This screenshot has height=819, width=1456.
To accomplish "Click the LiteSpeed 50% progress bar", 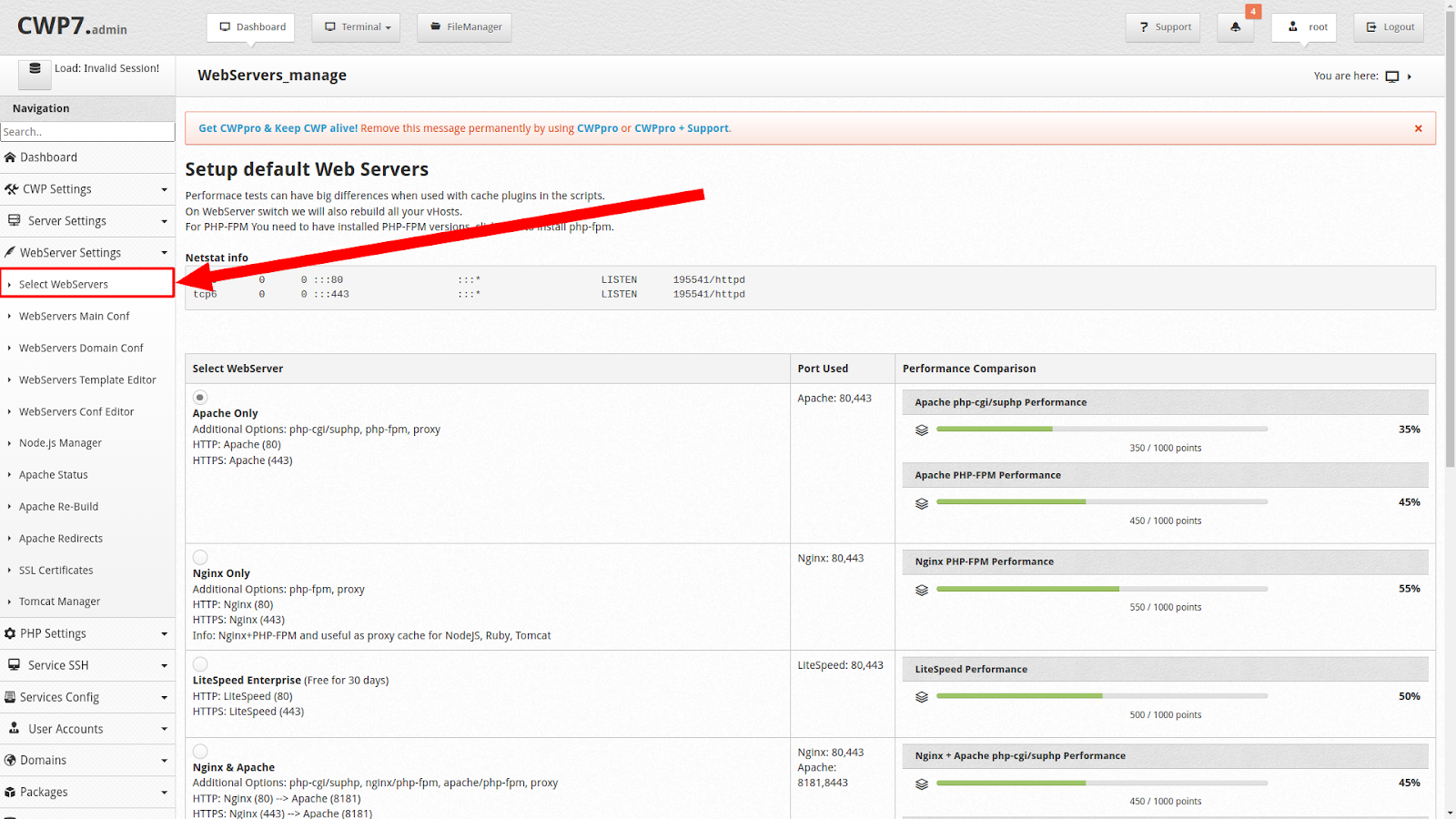I will click(1101, 696).
